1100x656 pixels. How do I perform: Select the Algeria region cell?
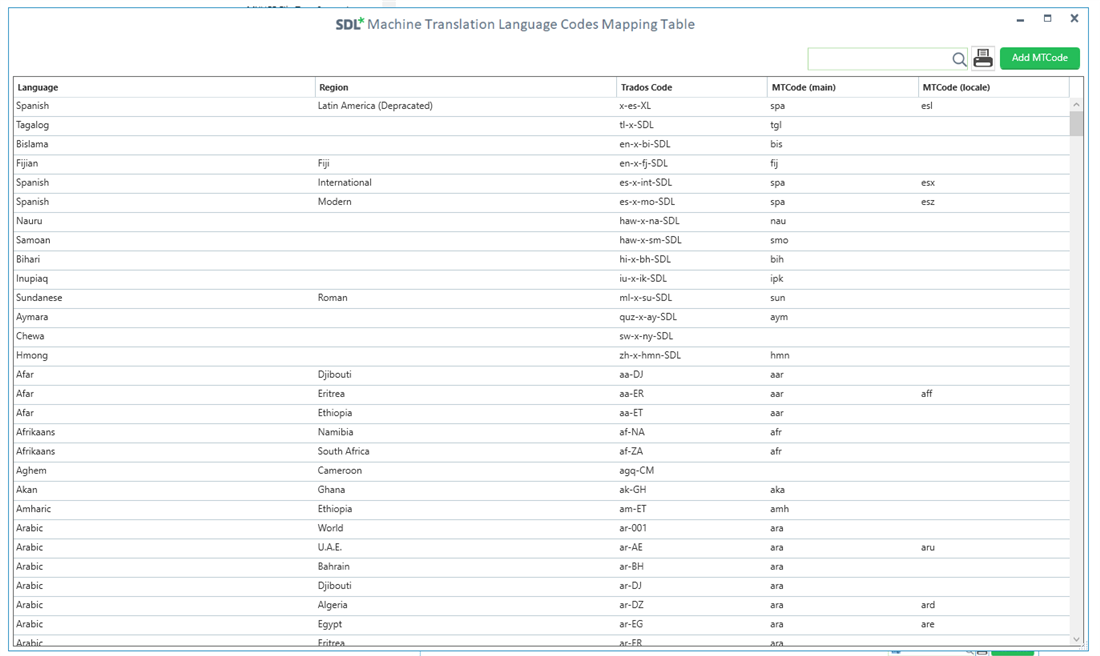333,605
